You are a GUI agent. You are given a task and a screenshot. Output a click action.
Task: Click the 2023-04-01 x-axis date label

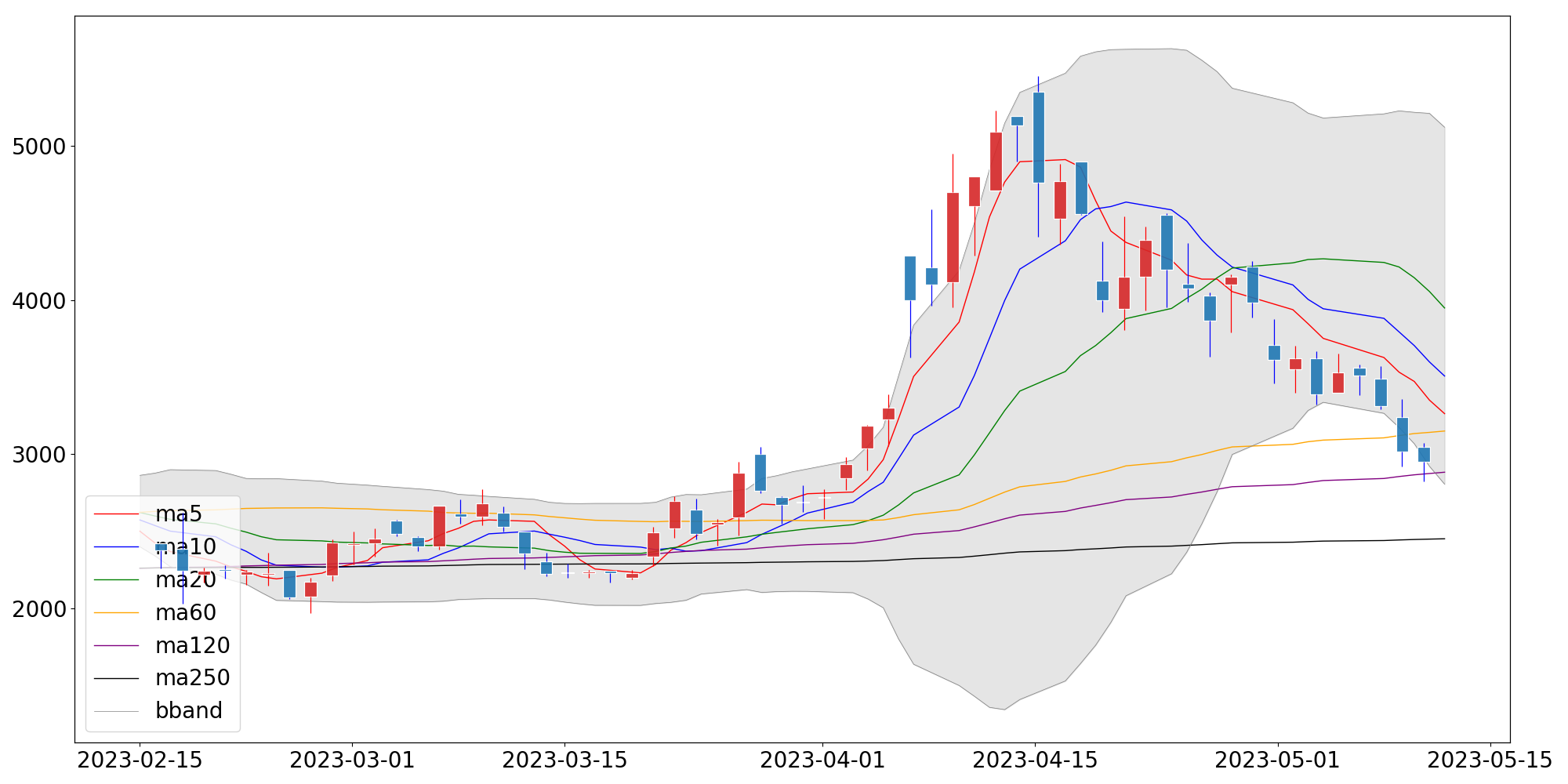(x=822, y=760)
